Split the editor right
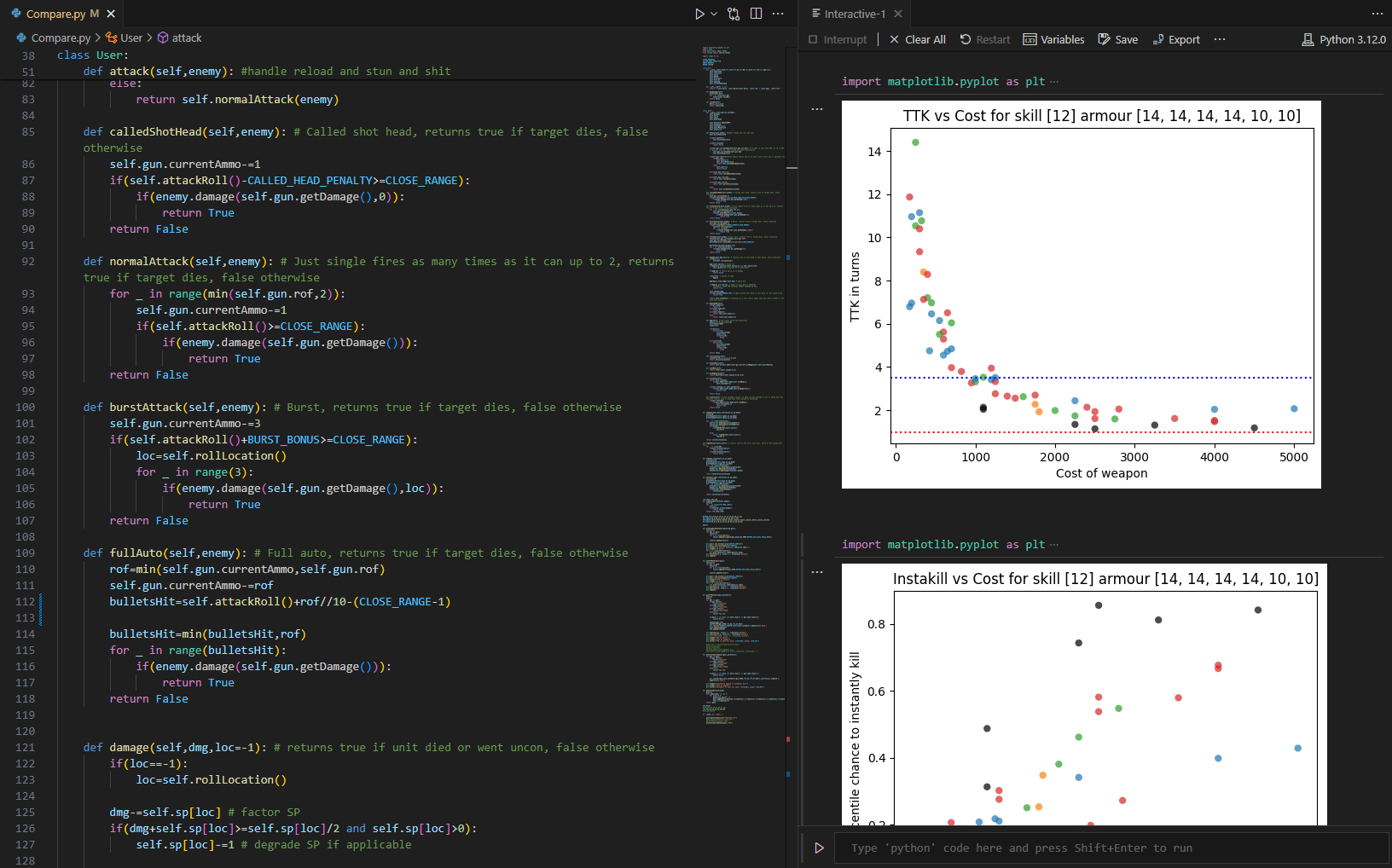The image size is (1392, 868). (756, 14)
